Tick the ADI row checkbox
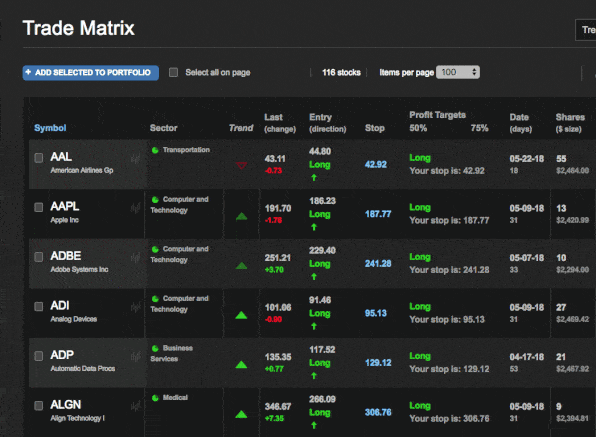 tap(38, 306)
